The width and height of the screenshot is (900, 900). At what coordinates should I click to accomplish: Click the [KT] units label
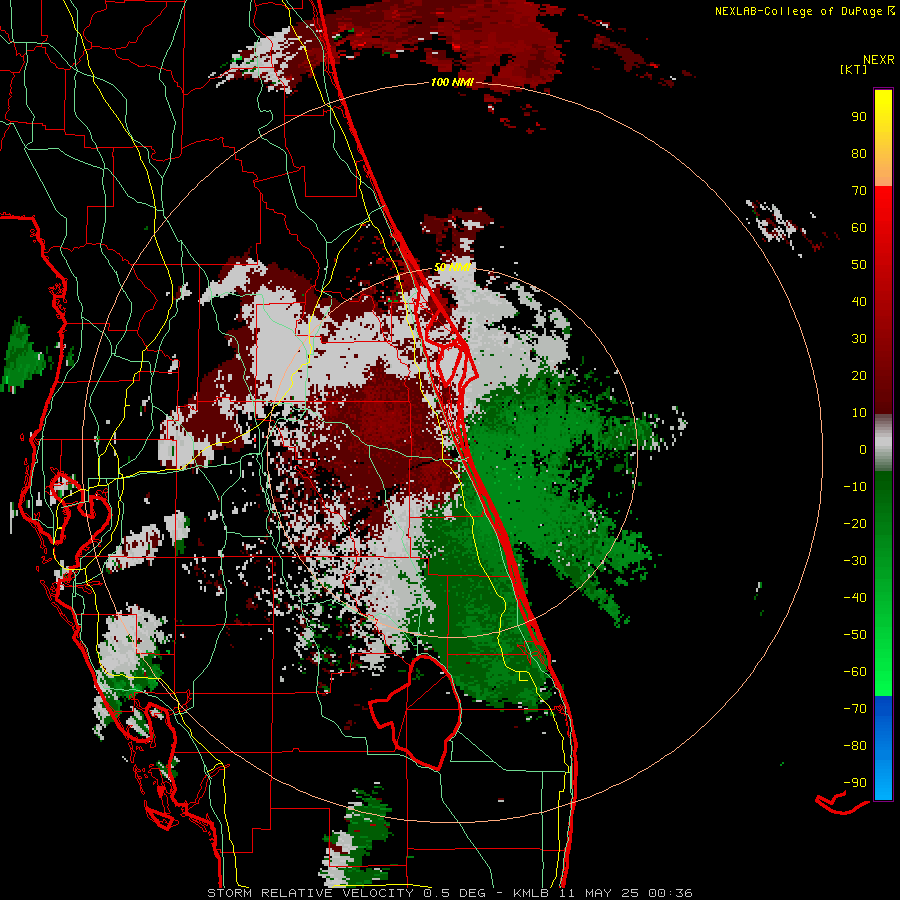click(854, 69)
